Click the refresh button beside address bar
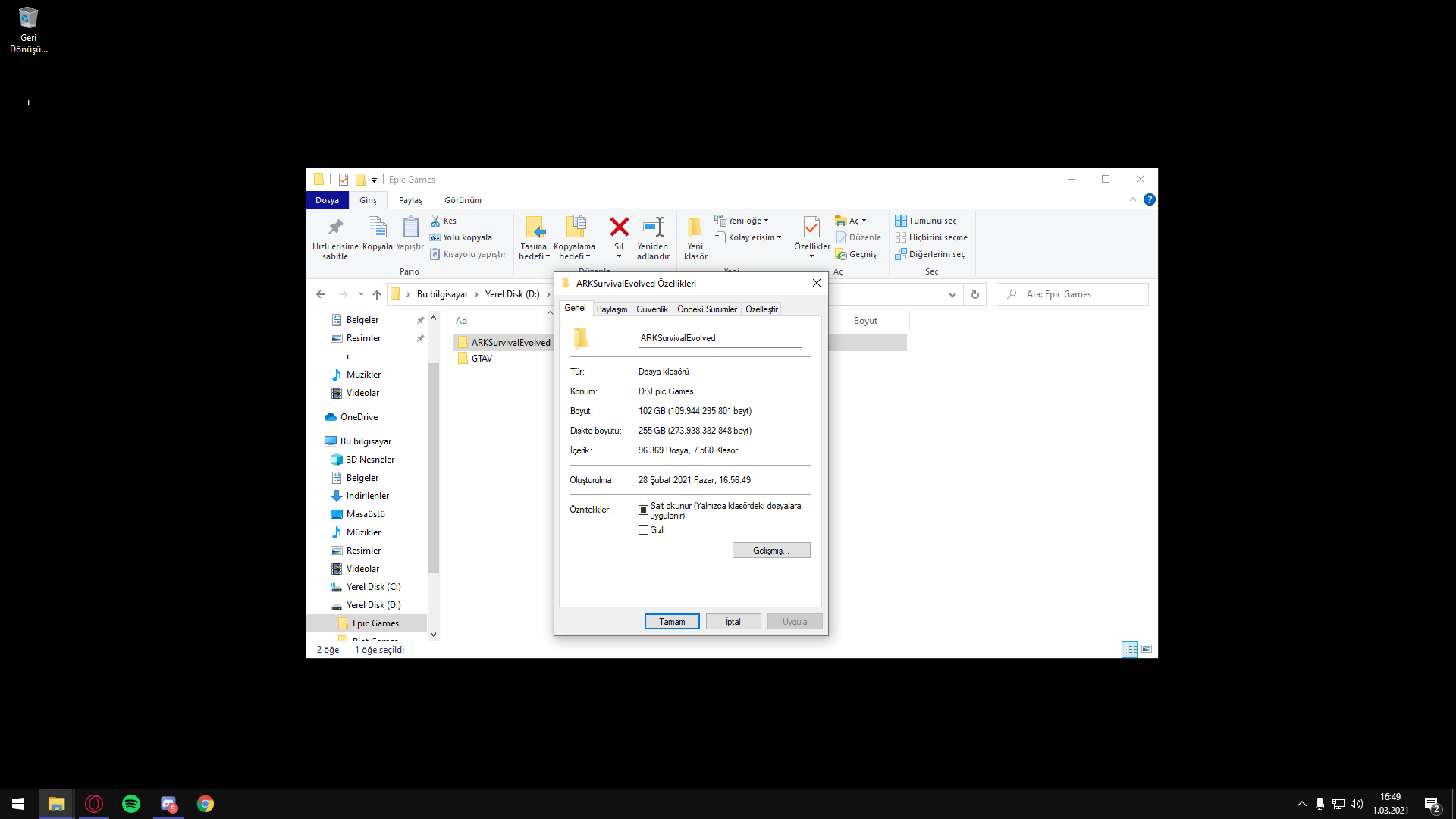The width and height of the screenshot is (1456, 819). point(975,294)
